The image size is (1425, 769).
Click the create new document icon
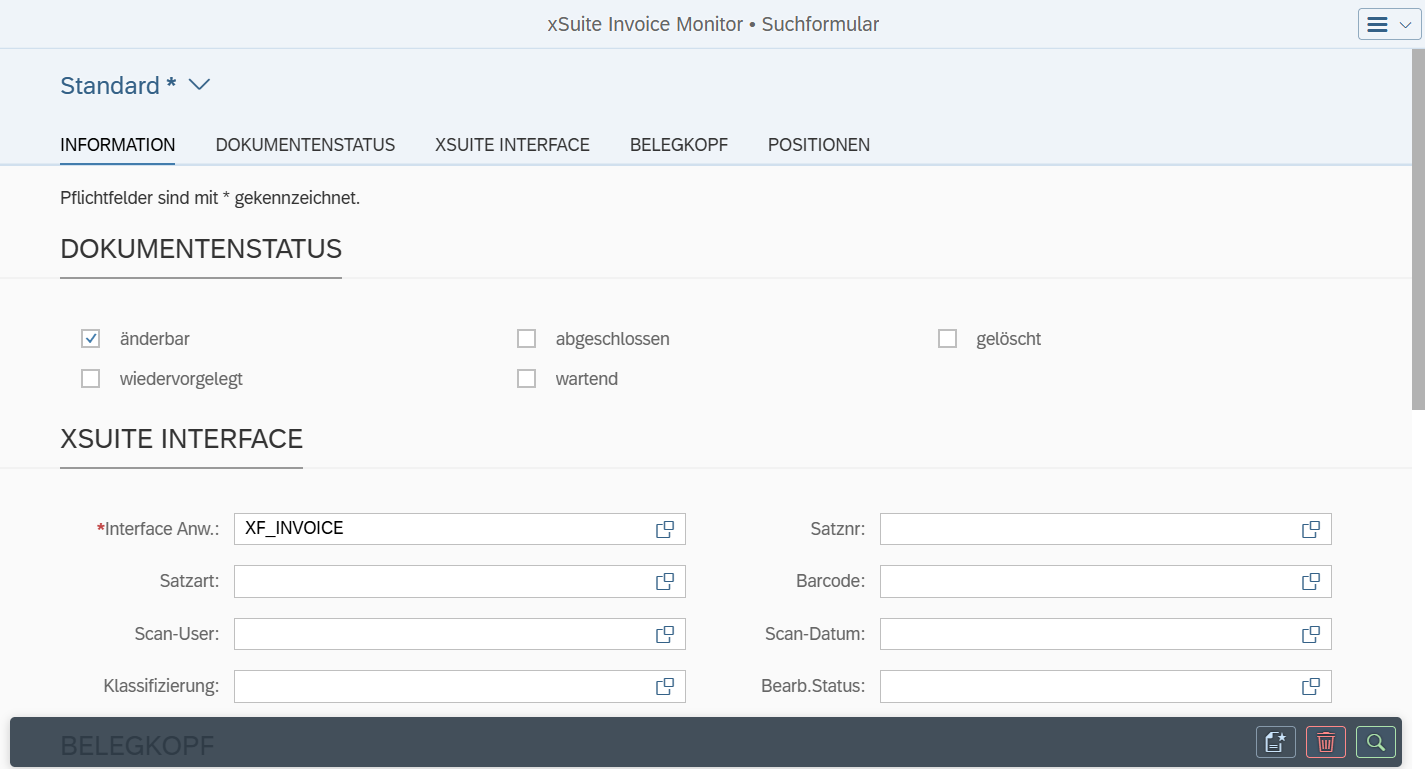1275,742
